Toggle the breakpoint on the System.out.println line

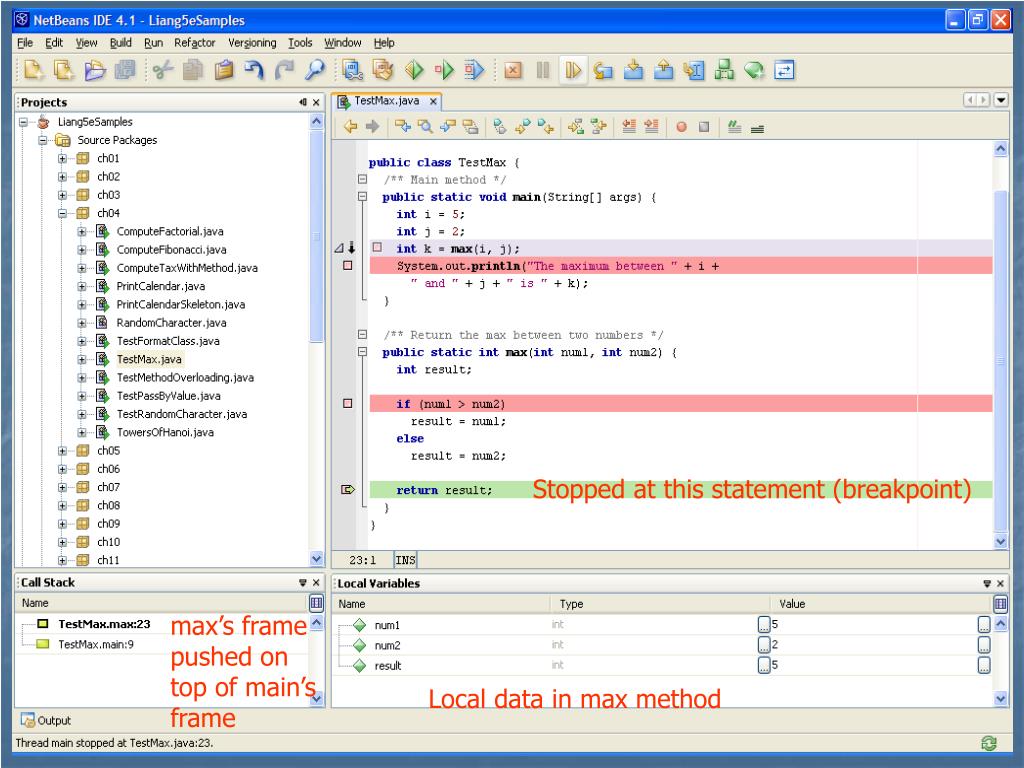pyautogui.click(x=347, y=266)
